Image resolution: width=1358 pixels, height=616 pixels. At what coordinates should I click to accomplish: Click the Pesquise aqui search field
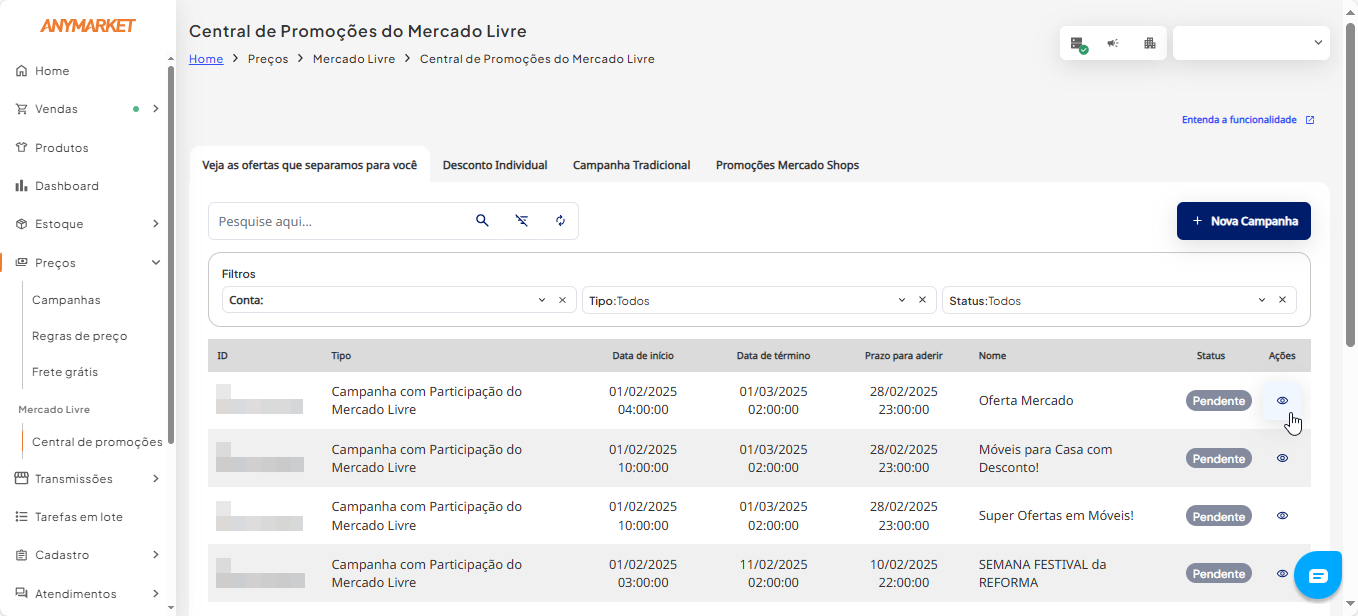pos(340,221)
